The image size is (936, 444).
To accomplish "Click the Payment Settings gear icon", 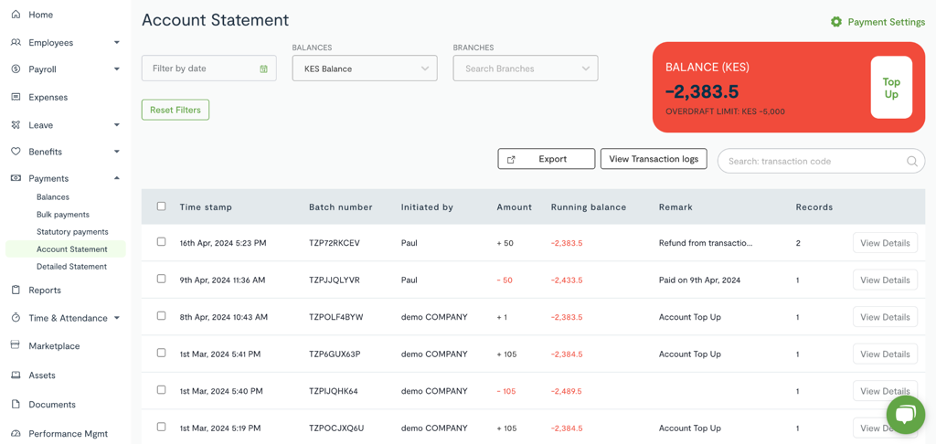I will [836, 22].
